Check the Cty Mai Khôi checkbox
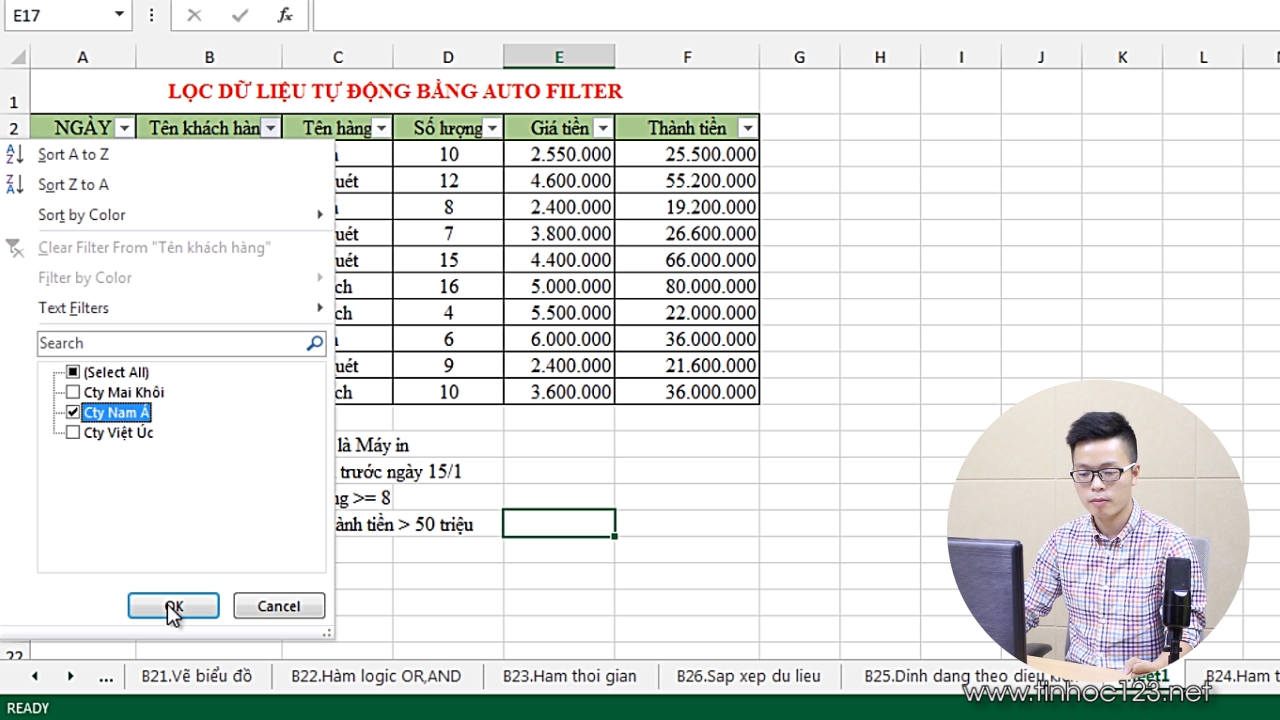The image size is (1280, 720). click(x=73, y=392)
